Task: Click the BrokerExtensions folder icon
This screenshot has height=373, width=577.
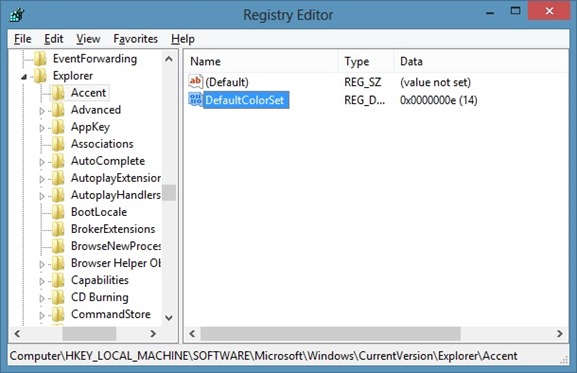Action: [58, 229]
